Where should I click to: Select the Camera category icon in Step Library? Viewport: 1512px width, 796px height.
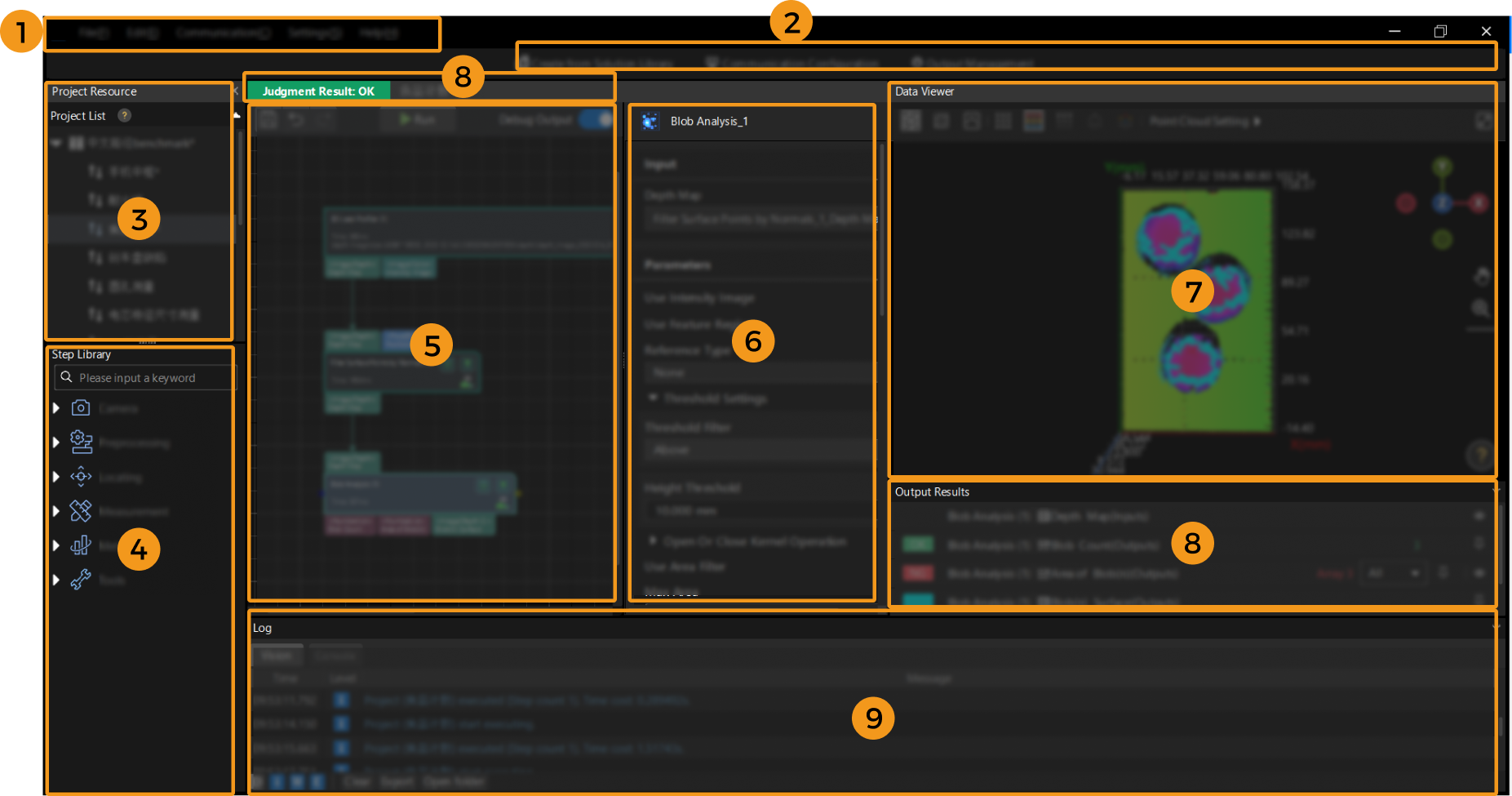80,407
